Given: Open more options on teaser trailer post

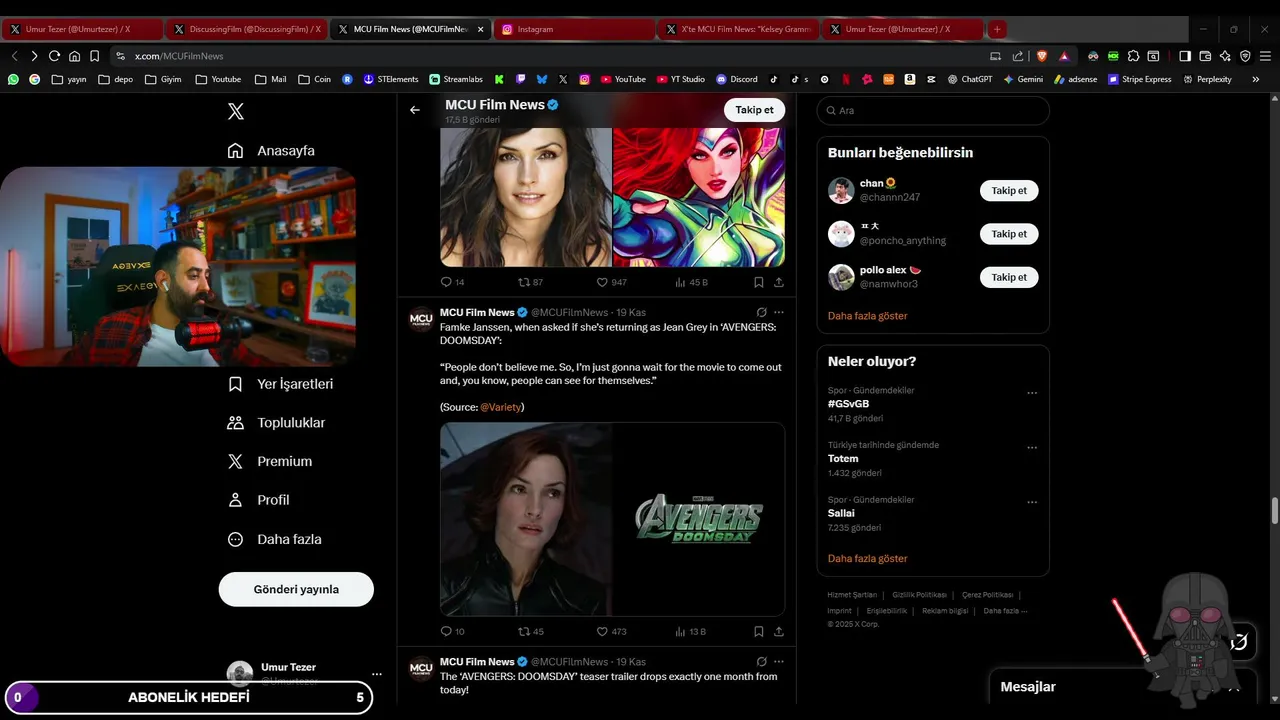Looking at the screenshot, I should click(x=779, y=662).
